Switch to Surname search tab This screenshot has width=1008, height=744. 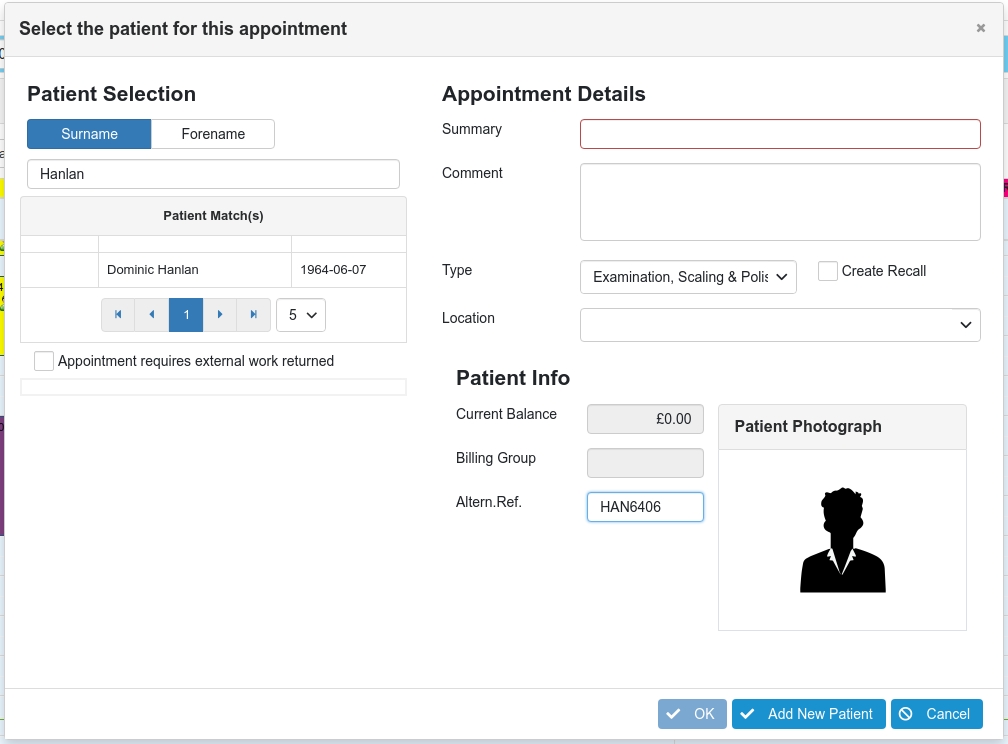tap(89, 134)
